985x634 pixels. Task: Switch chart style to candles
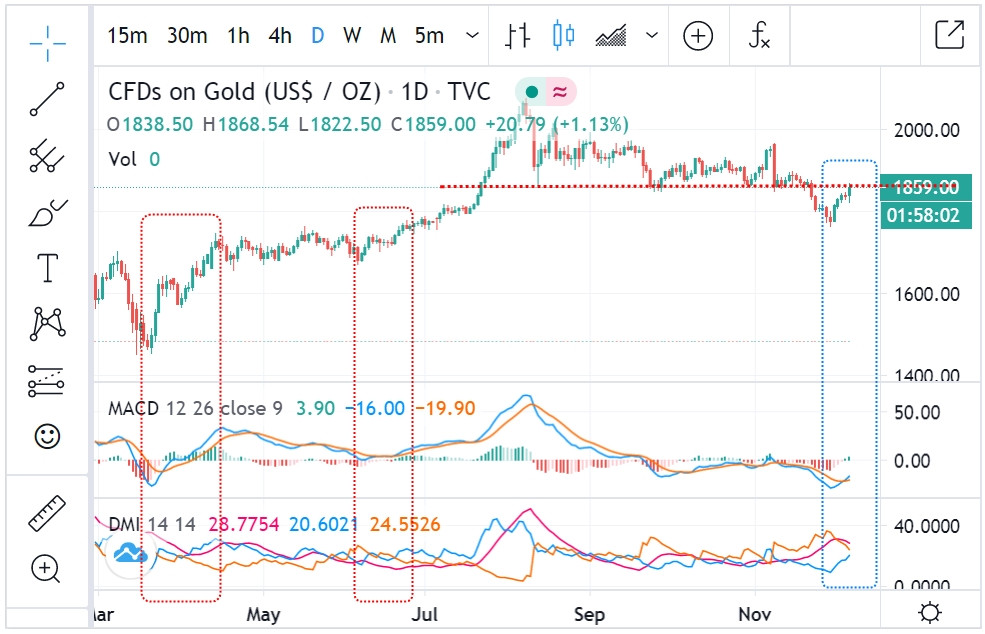tap(564, 36)
